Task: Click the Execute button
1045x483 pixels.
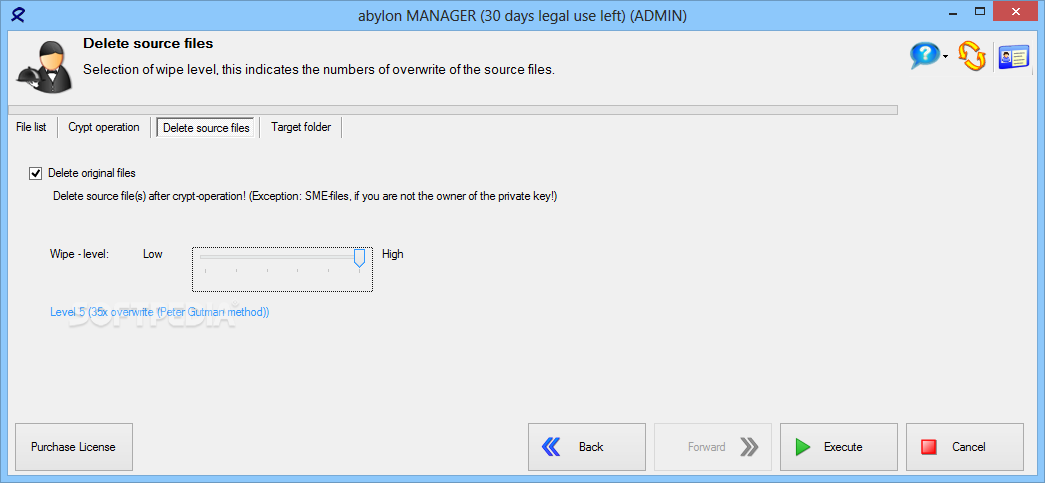Action: pyautogui.click(x=838, y=447)
